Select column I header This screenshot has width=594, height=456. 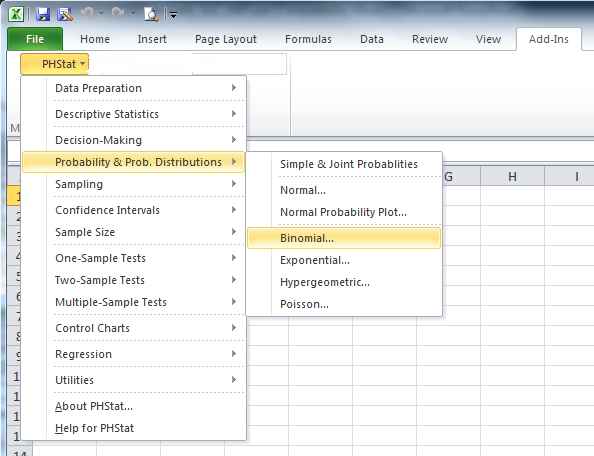point(569,176)
